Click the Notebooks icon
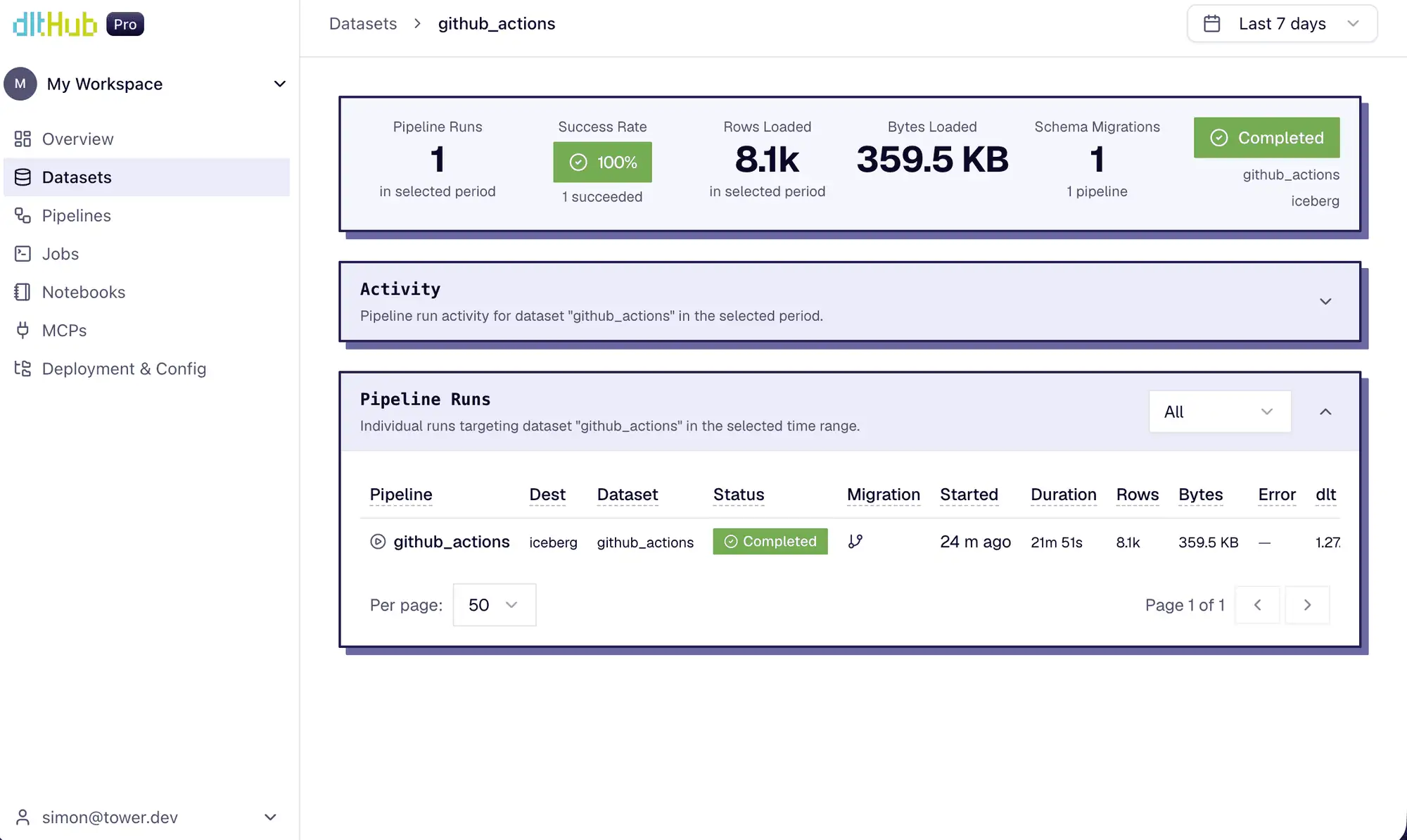The width and height of the screenshot is (1407, 840). pyautogui.click(x=23, y=292)
